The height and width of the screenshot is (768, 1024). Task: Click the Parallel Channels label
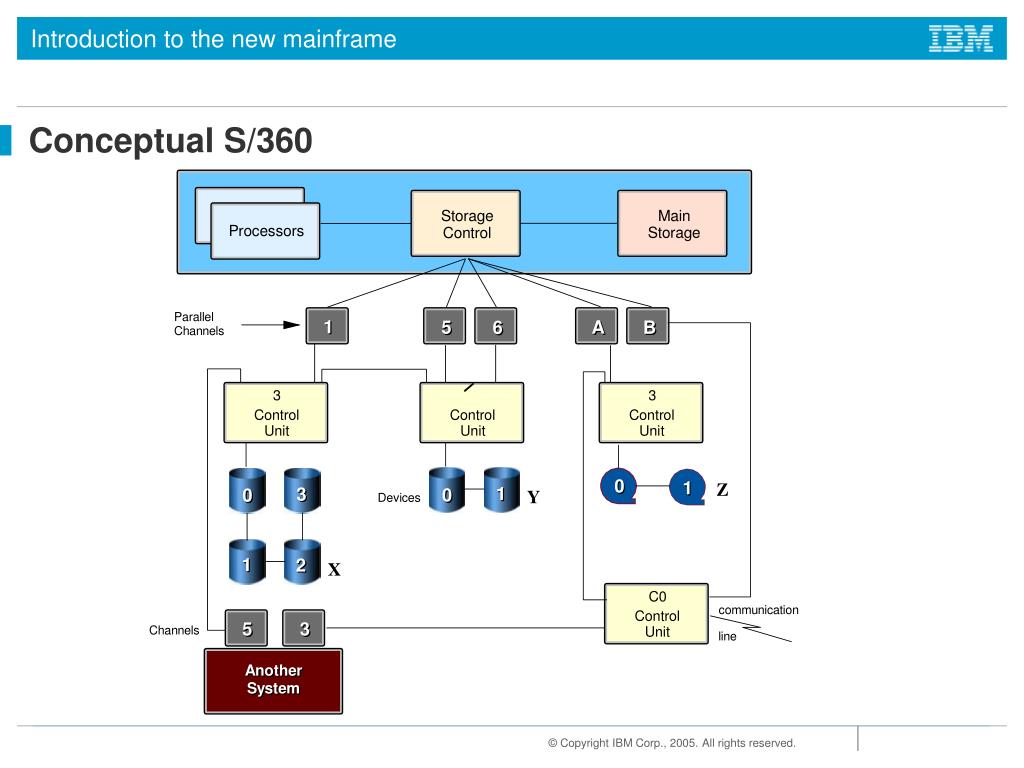[199, 324]
